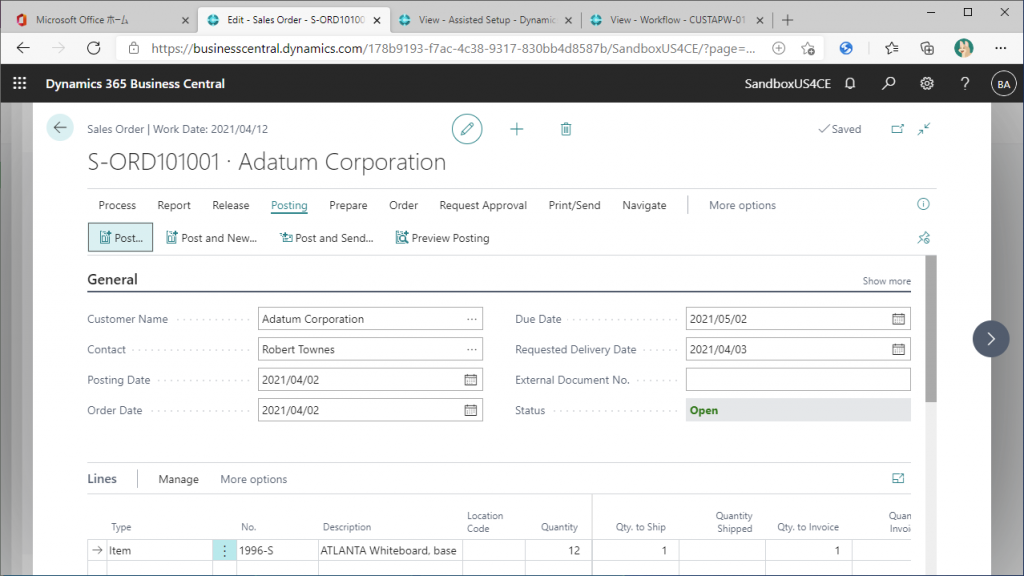Toggle edit mode with the pencil icon
The height and width of the screenshot is (576, 1024).
click(467, 129)
